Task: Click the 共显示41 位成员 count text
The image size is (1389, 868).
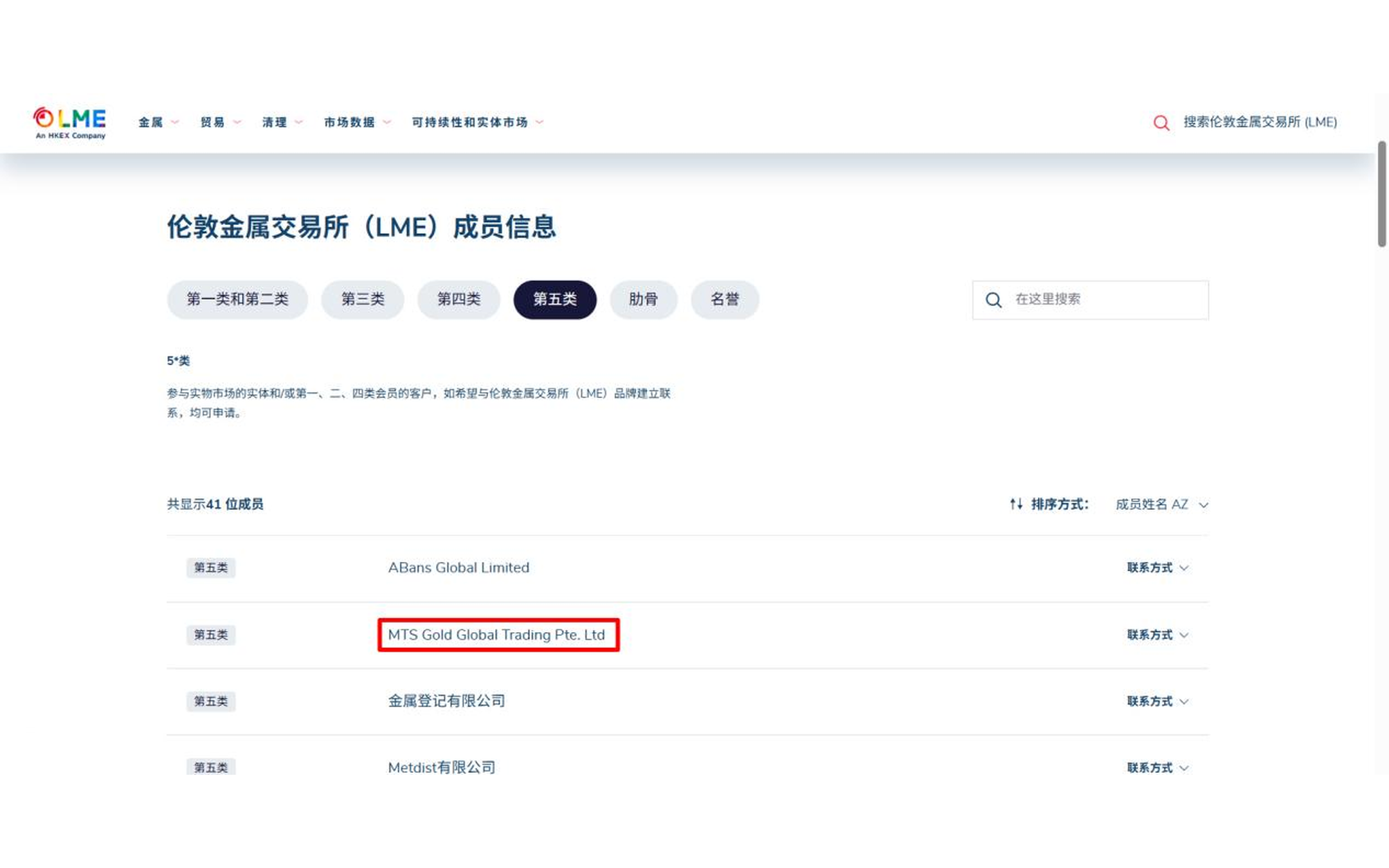Action: click(x=215, y=504)
